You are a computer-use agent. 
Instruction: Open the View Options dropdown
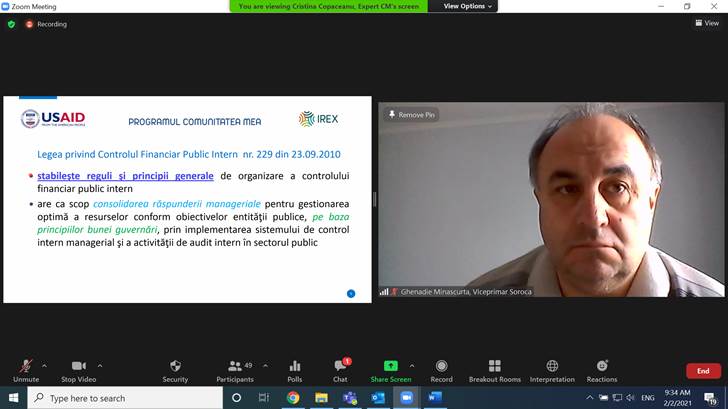(x=468, y=6)
